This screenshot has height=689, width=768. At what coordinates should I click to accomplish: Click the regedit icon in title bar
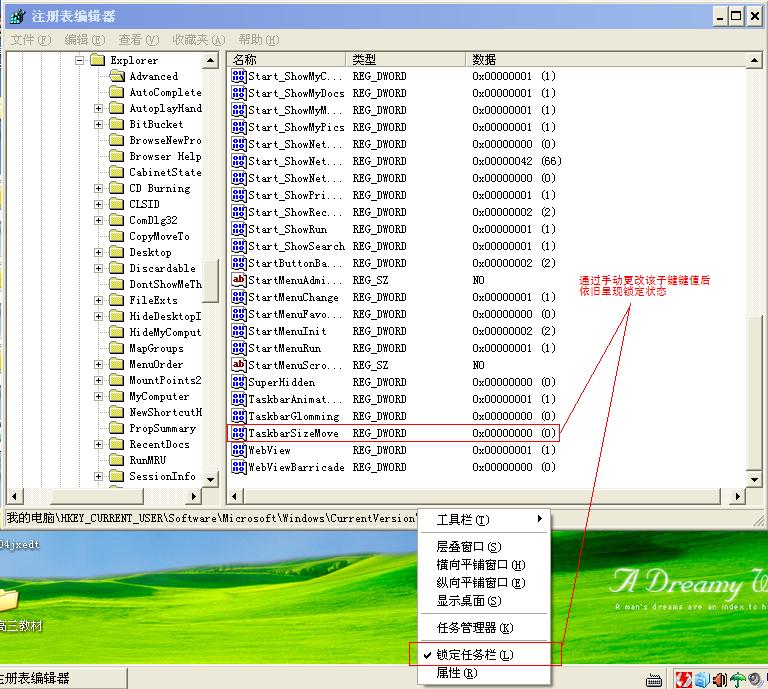(x=18, y=16)
